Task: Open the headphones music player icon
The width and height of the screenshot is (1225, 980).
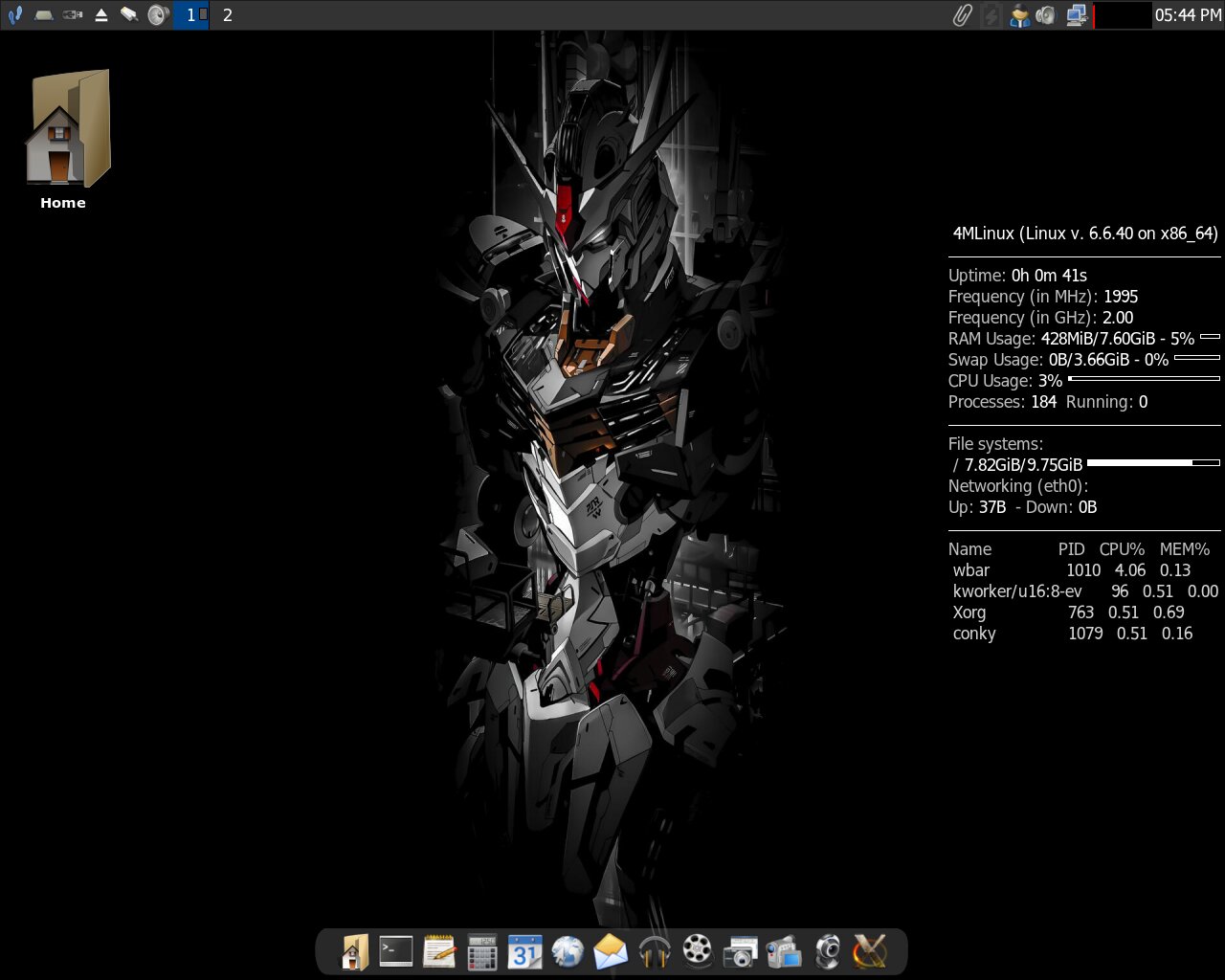Action: [x=655, y=951]
